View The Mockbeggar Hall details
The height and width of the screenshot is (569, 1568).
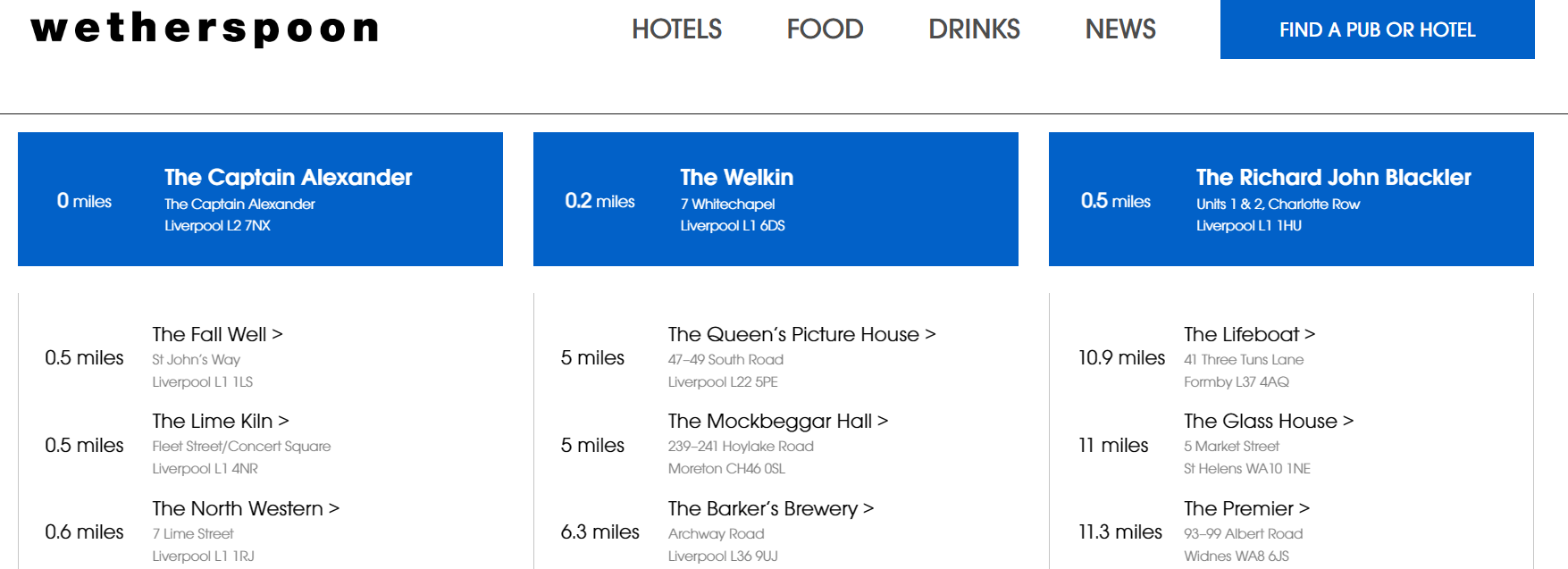[777, 421]
